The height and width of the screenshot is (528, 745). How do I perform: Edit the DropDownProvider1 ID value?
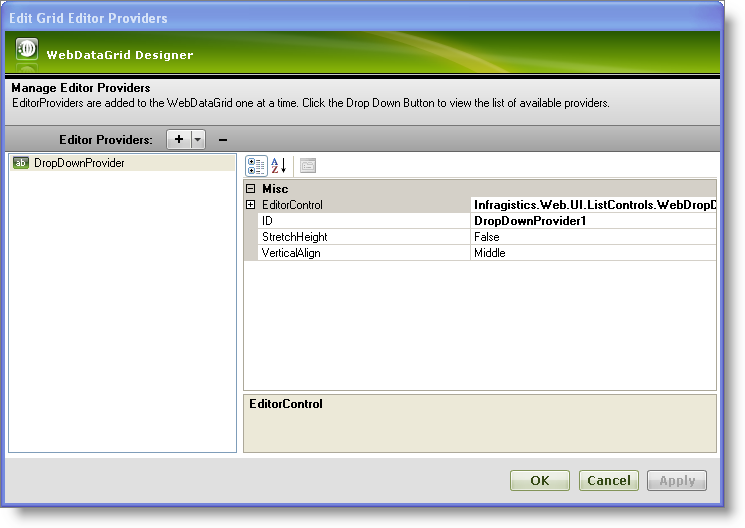tap(593, 221)
